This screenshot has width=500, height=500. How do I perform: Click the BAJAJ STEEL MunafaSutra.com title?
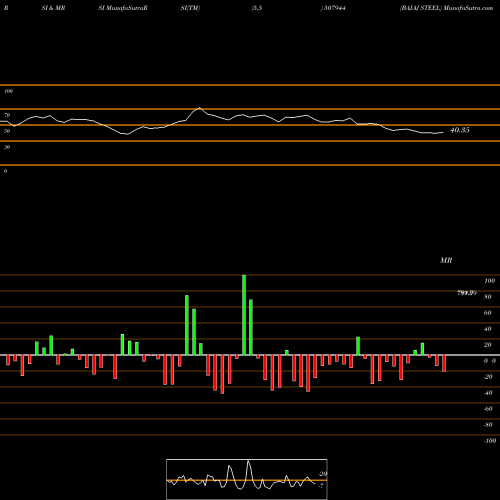pyautogui.click(x=446, y=8)
